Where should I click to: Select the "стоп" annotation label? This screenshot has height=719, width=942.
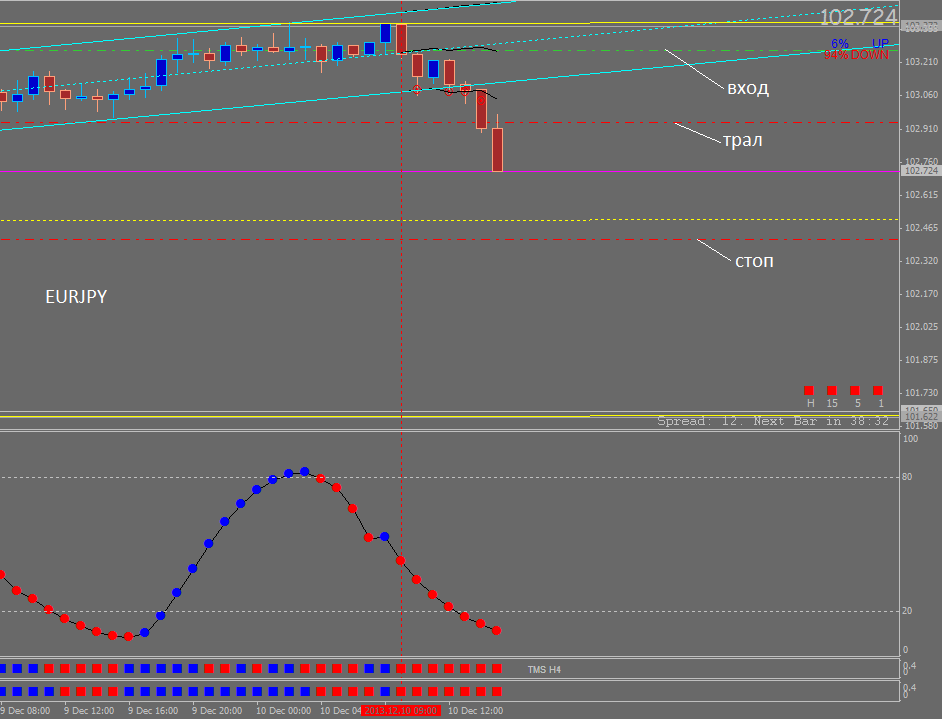pos(755,261)
